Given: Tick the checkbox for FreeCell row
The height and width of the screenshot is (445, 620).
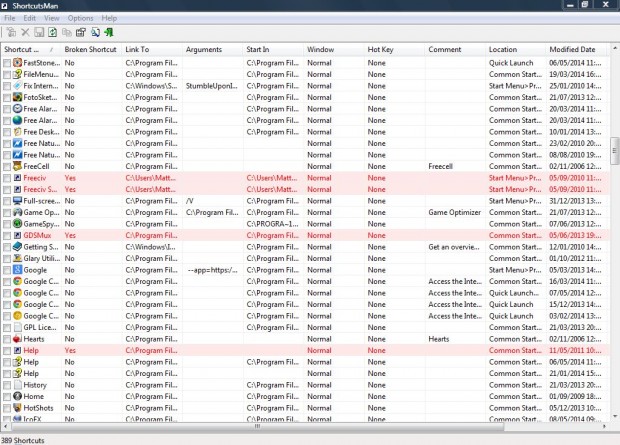Looking at the screenshot, I should click(7, 167).
